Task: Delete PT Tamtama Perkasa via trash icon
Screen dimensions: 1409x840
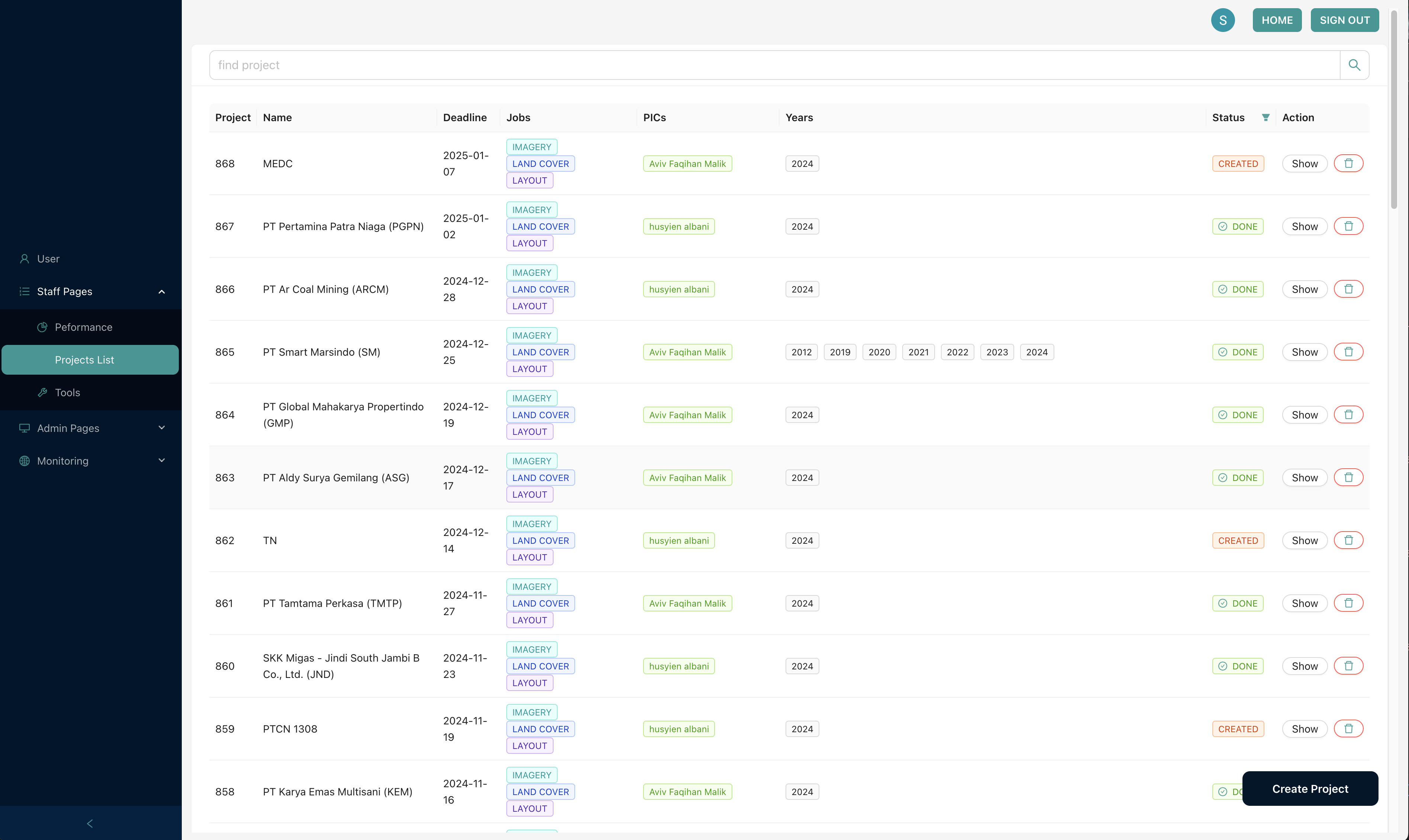Action: [x=1348, y=603]
